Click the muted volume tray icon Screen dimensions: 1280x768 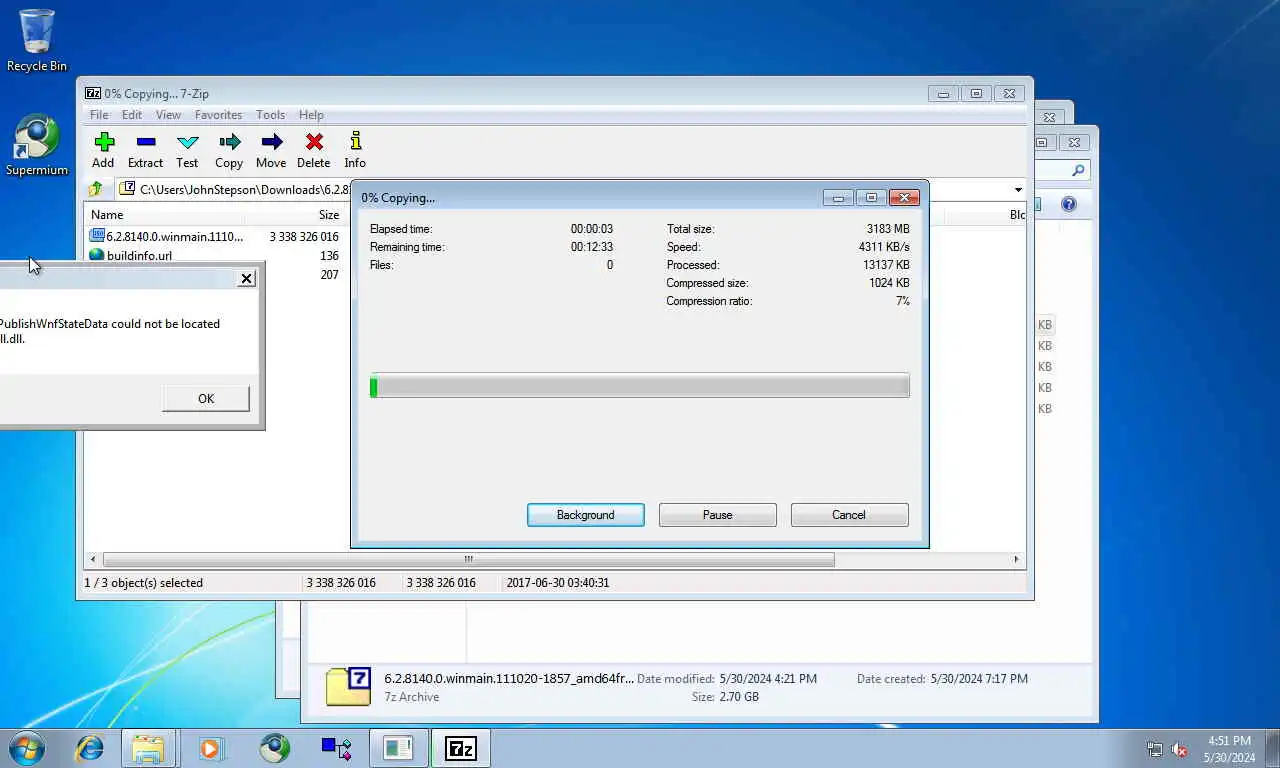pyautogui.click(x=1179, y=749)
